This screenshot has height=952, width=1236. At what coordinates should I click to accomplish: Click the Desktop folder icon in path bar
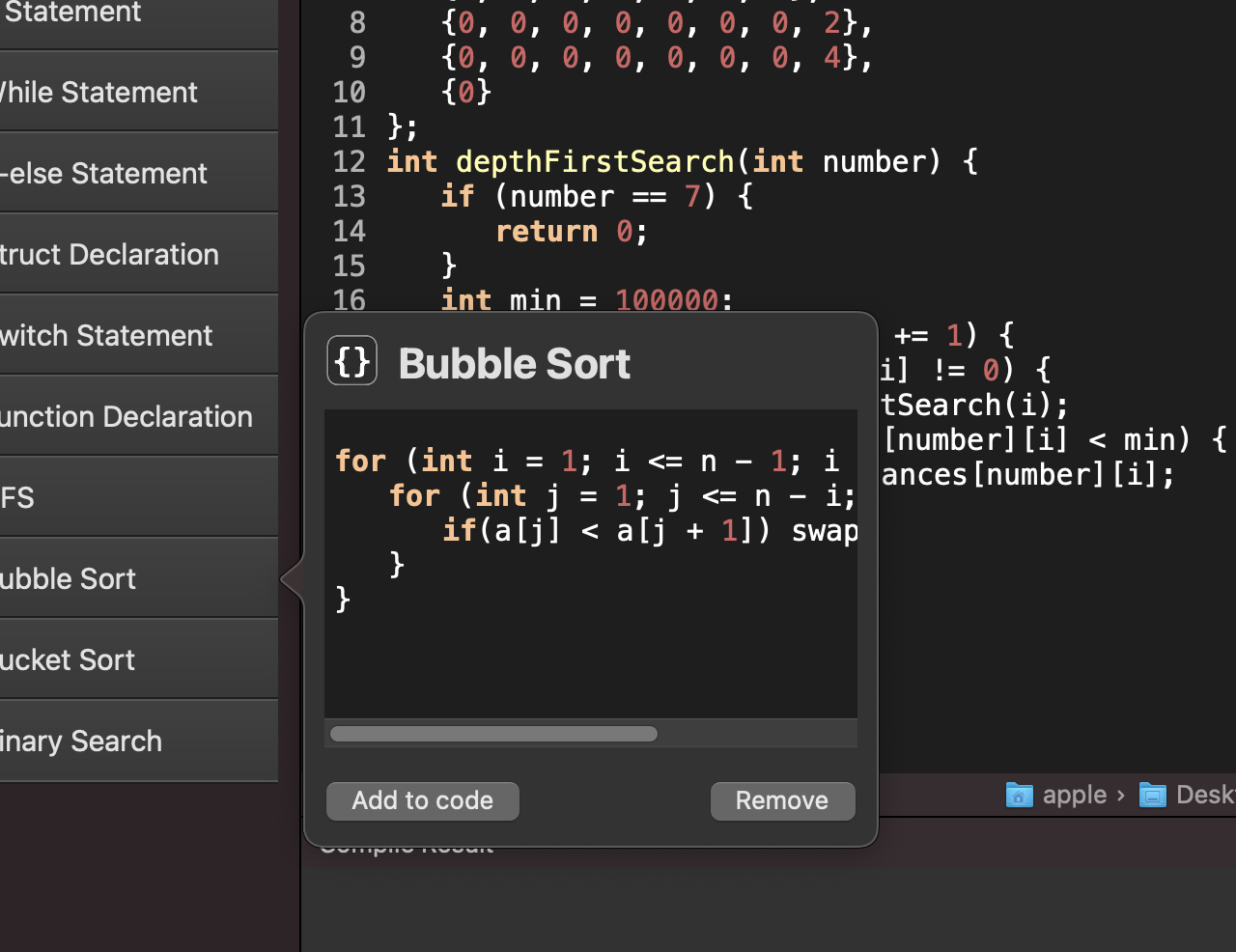pyautogui.click(x=1152, y=795)
